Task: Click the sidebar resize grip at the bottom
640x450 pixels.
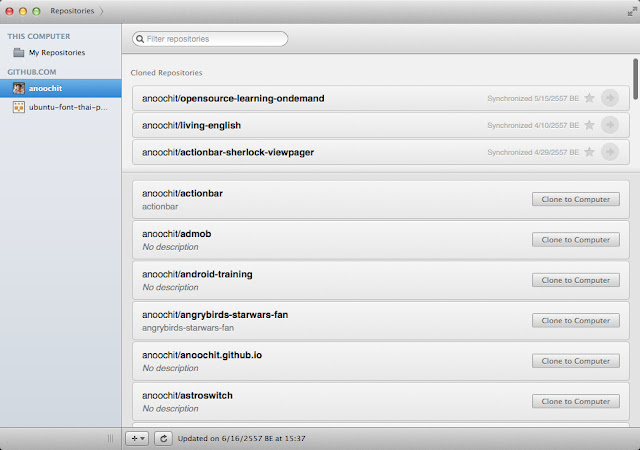Action: pyautogui.click(x=111, y=439)
